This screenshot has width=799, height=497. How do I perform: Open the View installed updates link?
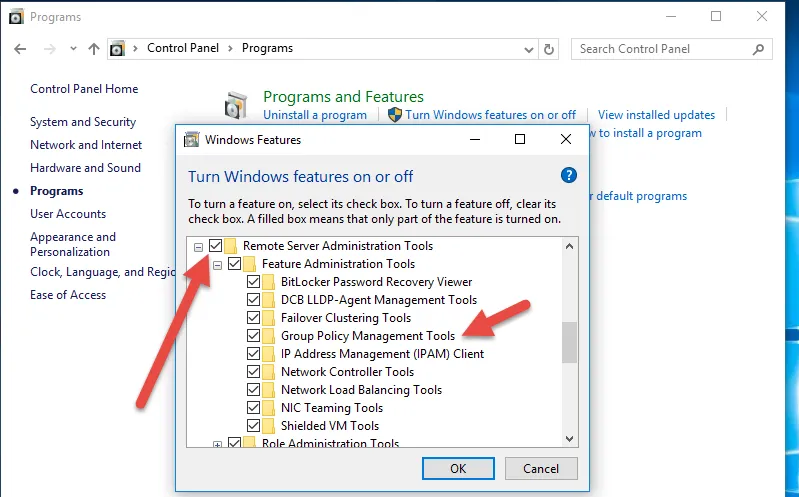point(656,115)
